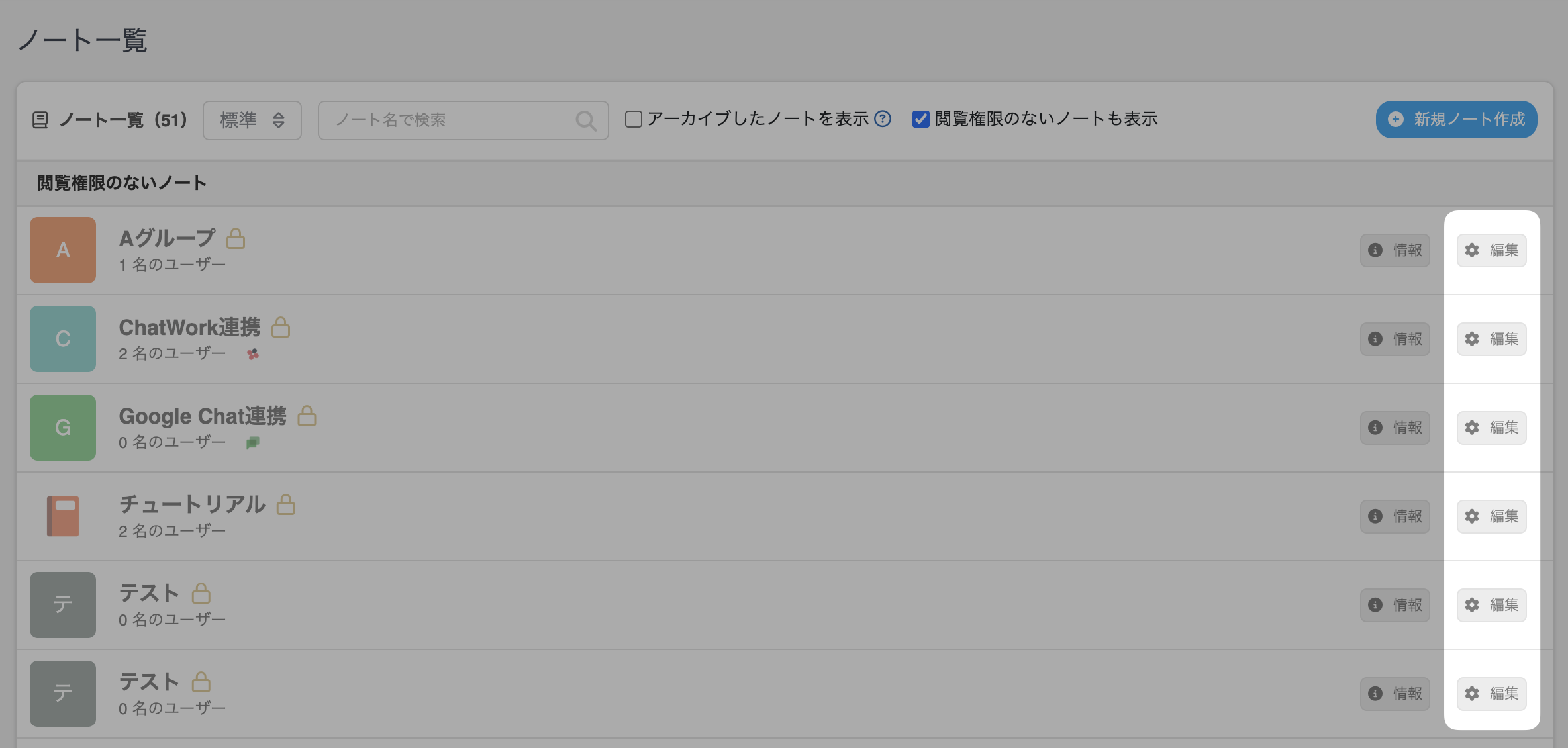Click the チュートリアル notebook icon
1568x748 pixels.
[63, 516]
